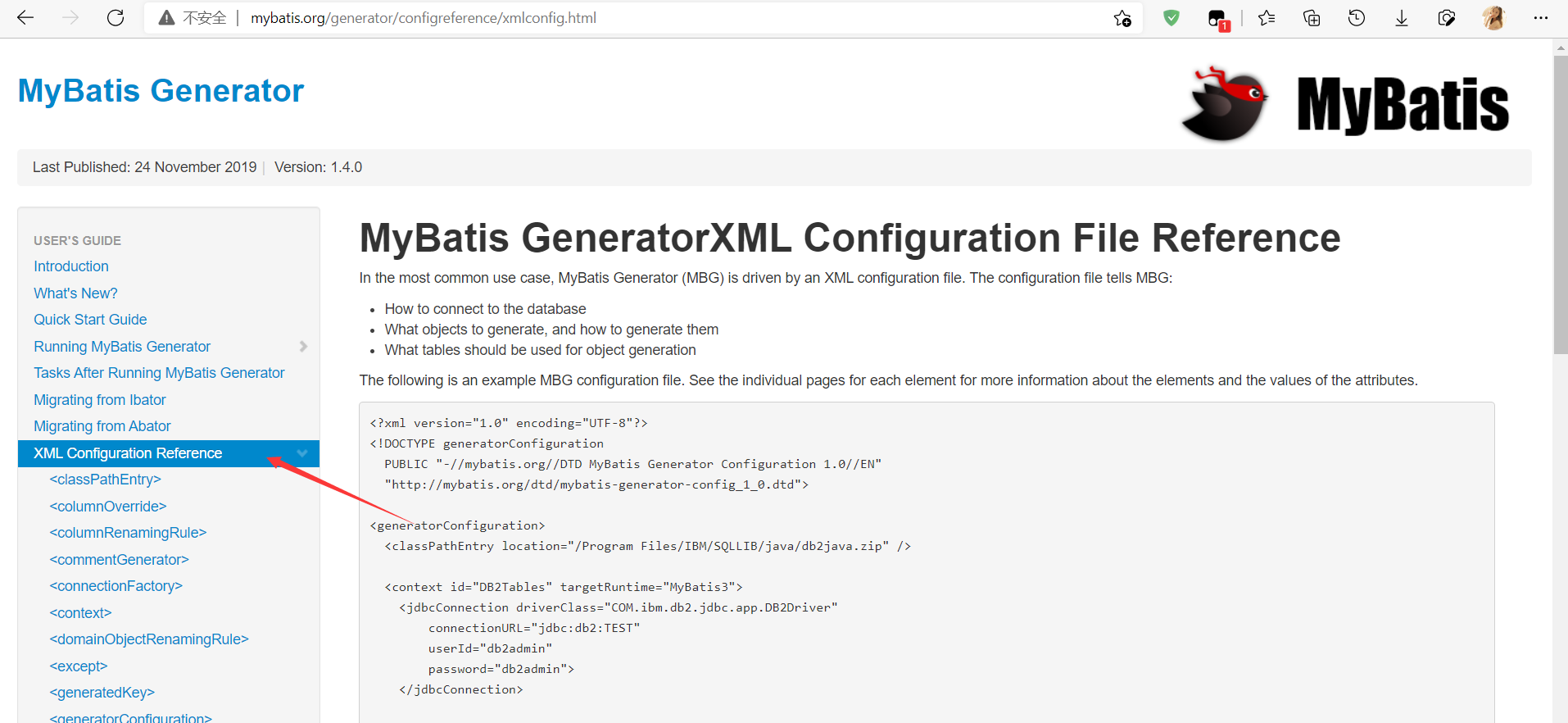1568x723 pixels.
Task: Open the browser essentials icon
Action: click(1447, 17)
